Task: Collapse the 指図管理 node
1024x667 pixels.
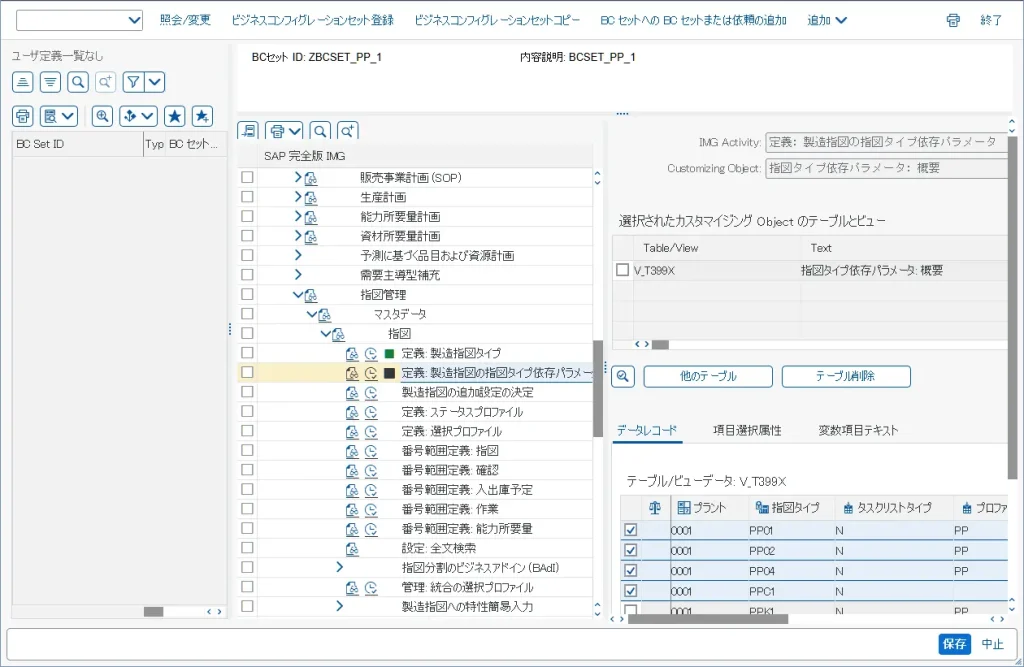Action: point(298,295)
